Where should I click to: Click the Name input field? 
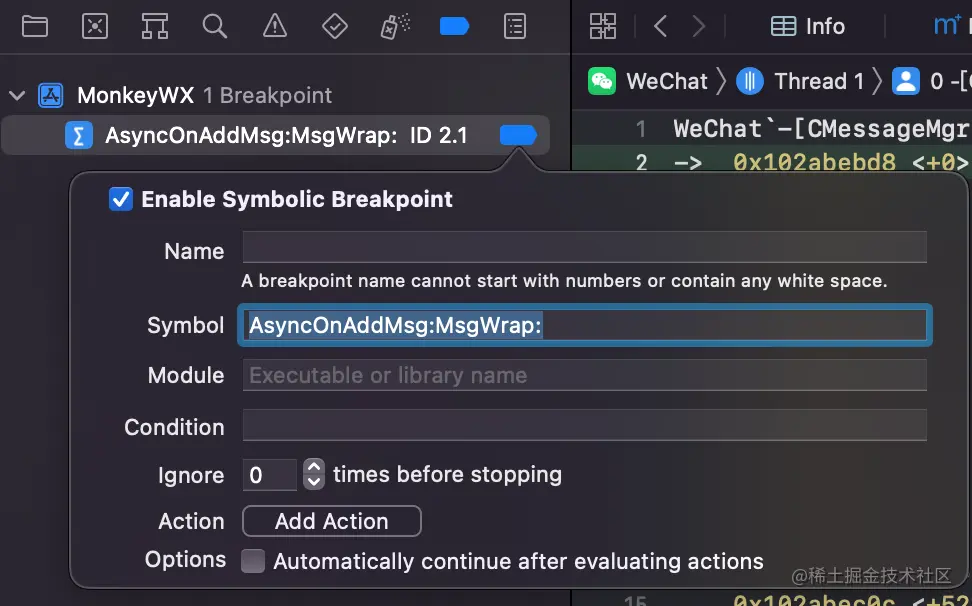[x=585, y=247]
